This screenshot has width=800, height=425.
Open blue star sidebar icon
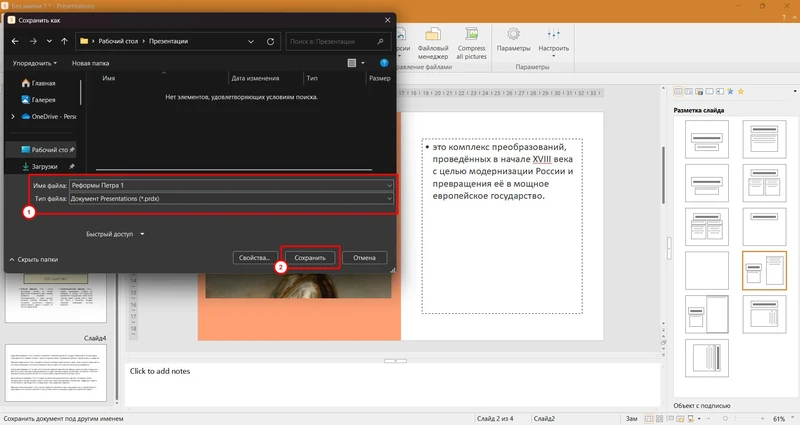pos(730,91)
